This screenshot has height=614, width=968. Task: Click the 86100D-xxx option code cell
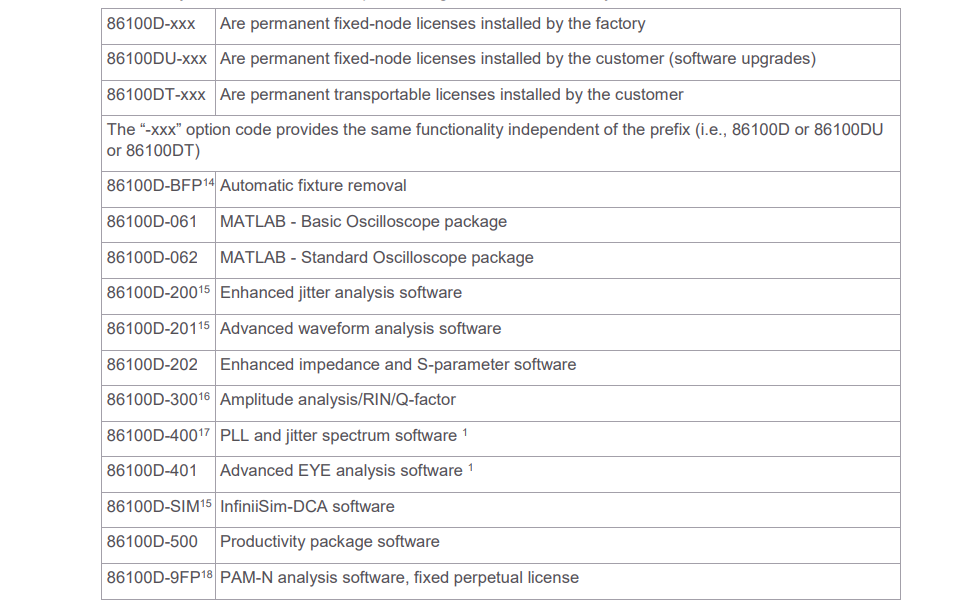pos(151,23)
